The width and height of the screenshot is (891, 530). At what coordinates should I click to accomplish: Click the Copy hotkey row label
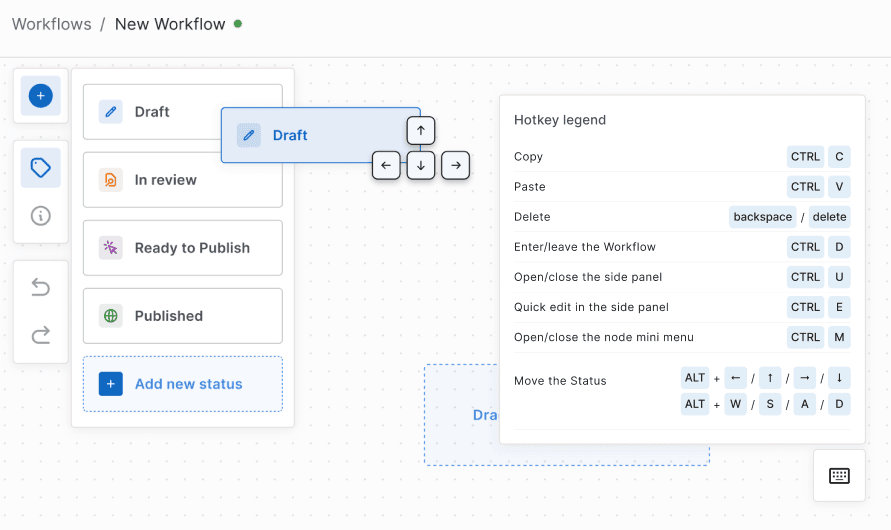click(x=528, y=157)
